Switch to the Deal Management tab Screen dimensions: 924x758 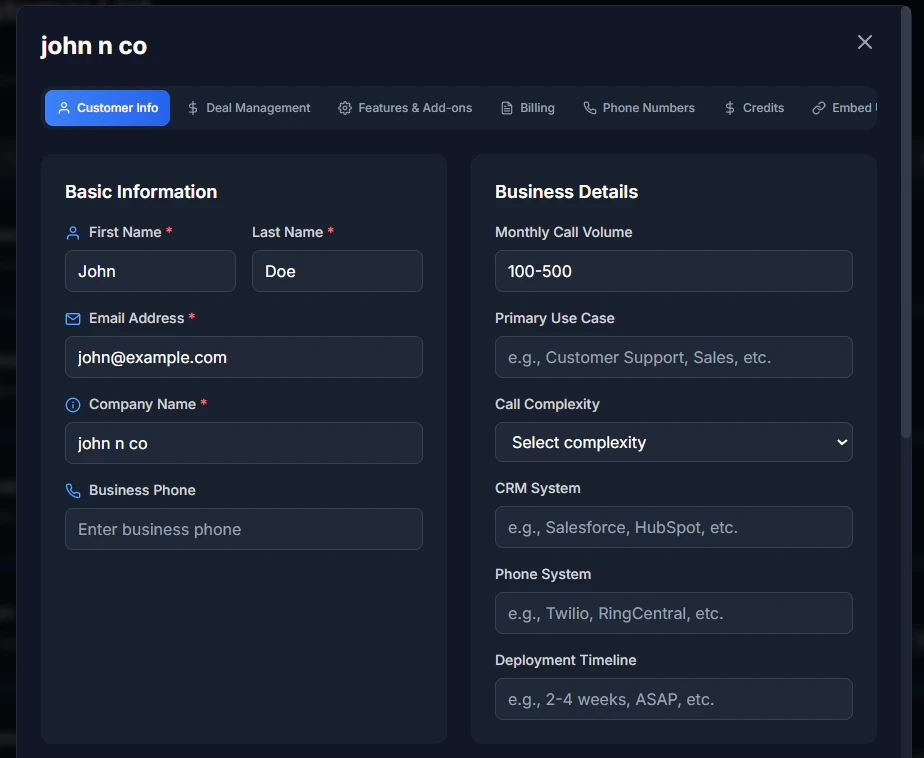(248, 107)
